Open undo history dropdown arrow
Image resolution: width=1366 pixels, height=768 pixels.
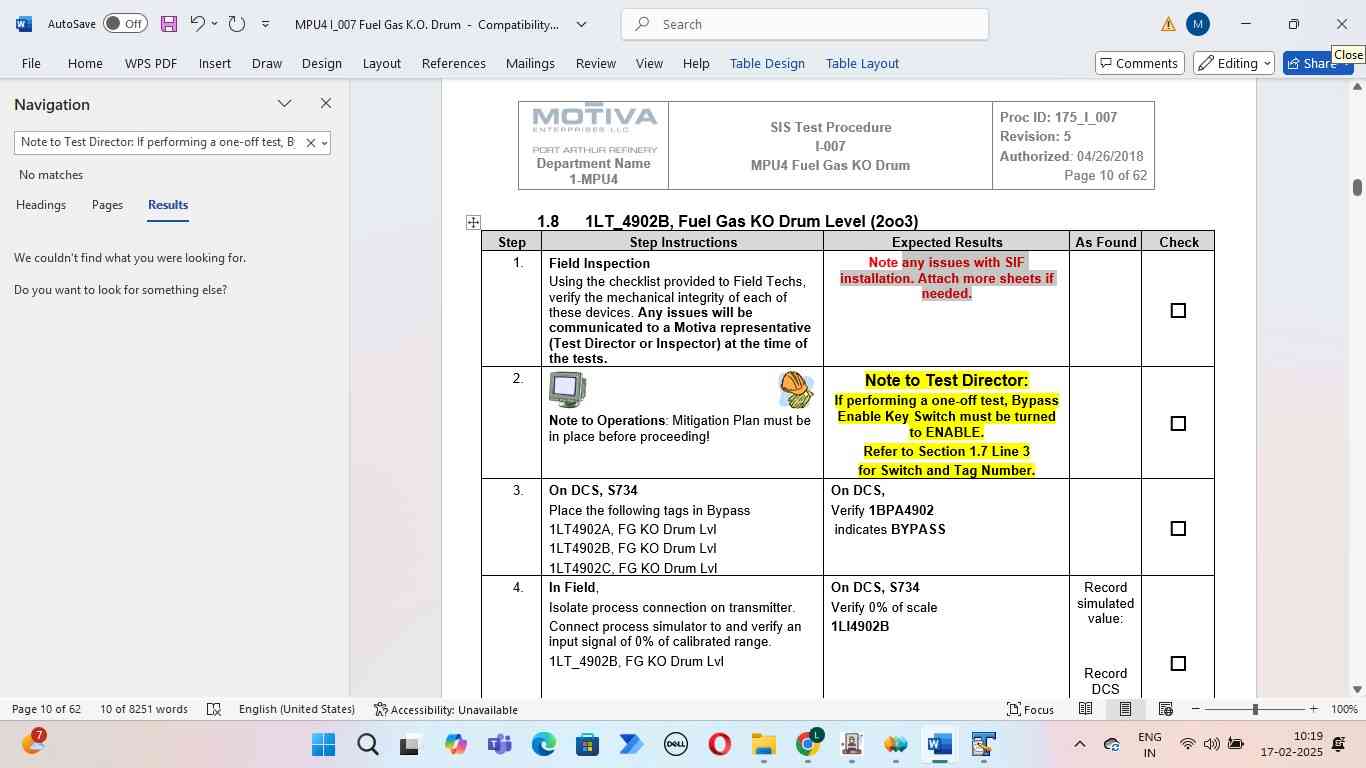(214, 24)
